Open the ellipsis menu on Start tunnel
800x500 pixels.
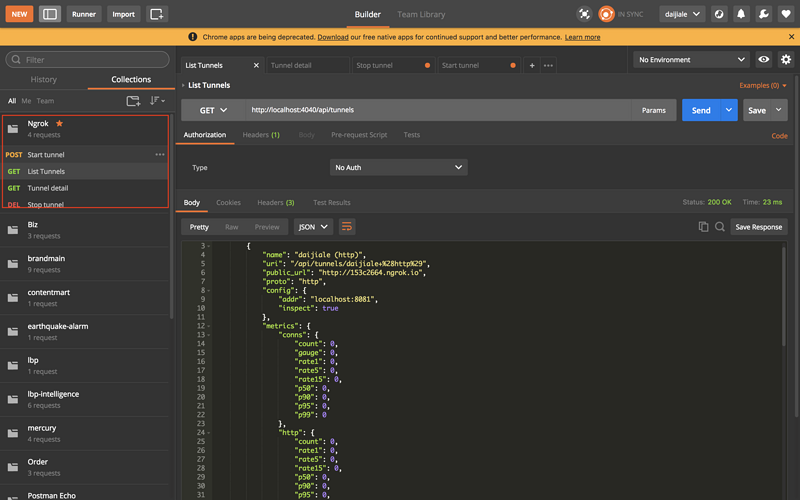coord(160,155)
